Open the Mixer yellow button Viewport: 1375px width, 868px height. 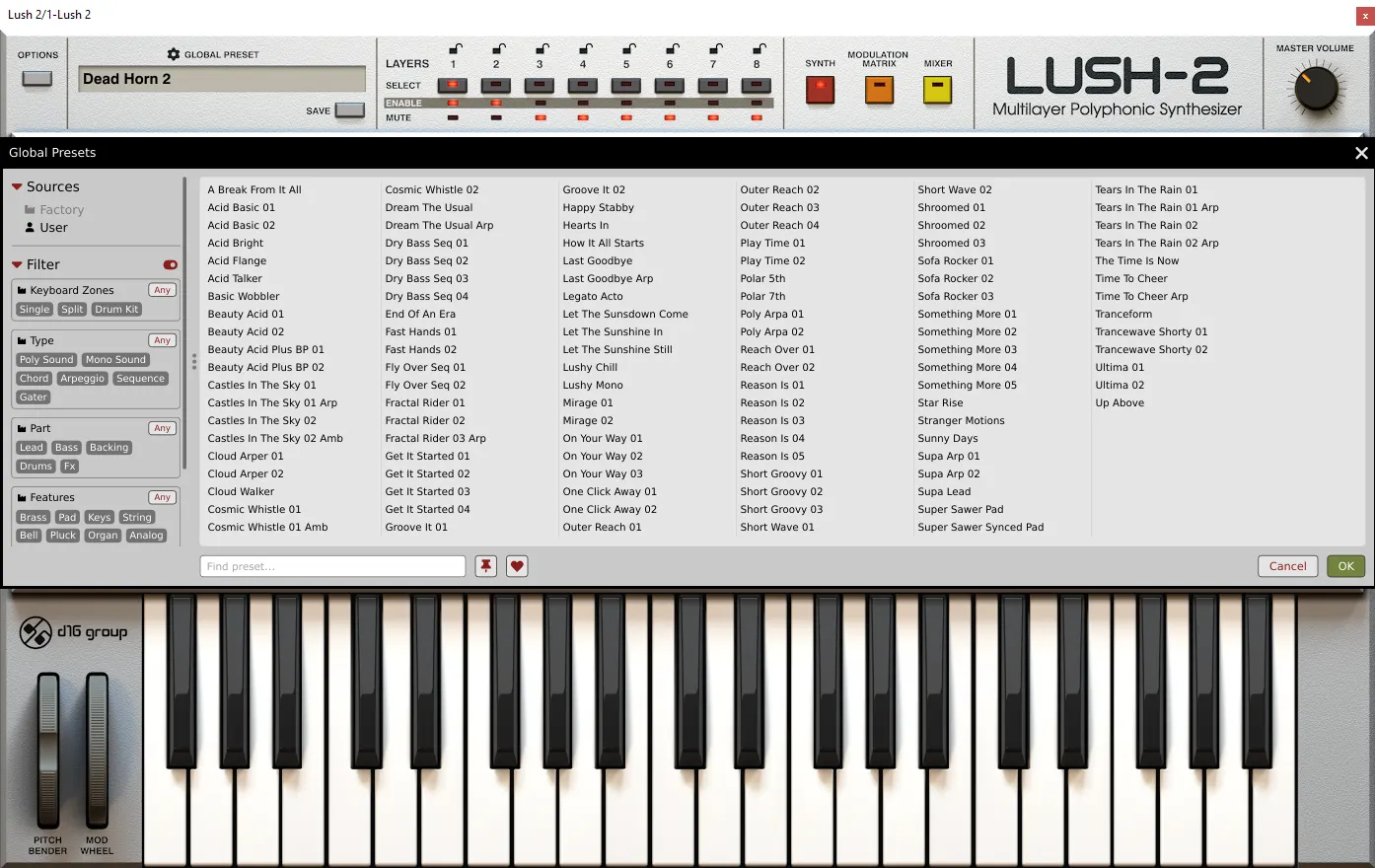point(937,90)
